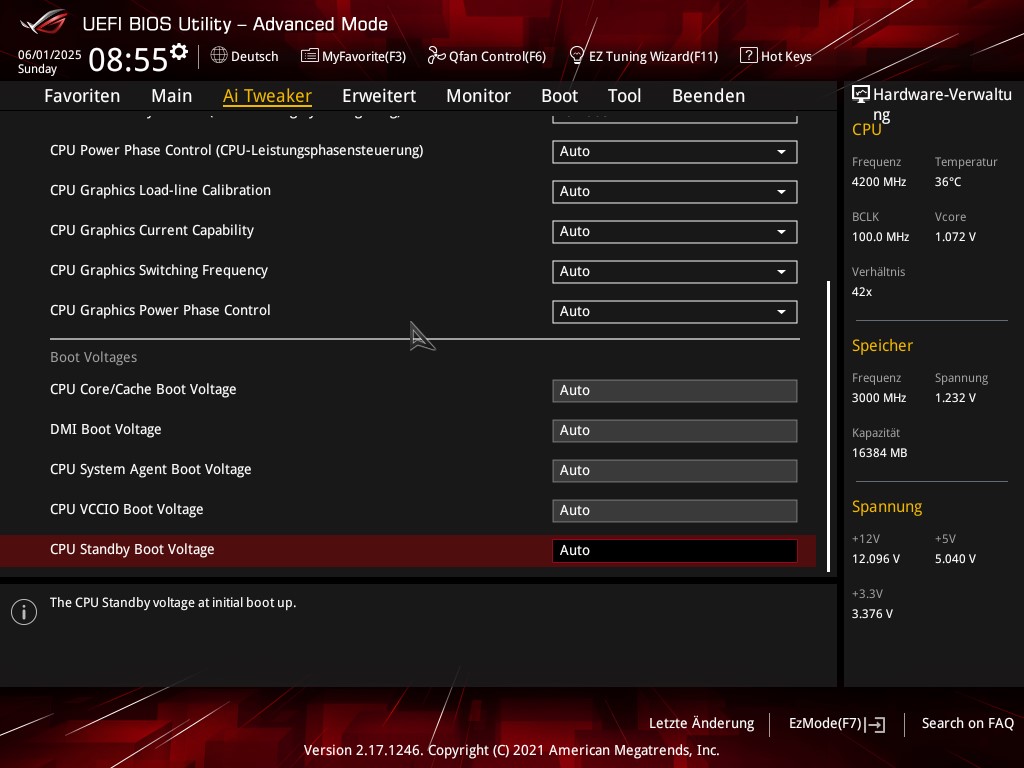Open Search on FAQ link

967,724
